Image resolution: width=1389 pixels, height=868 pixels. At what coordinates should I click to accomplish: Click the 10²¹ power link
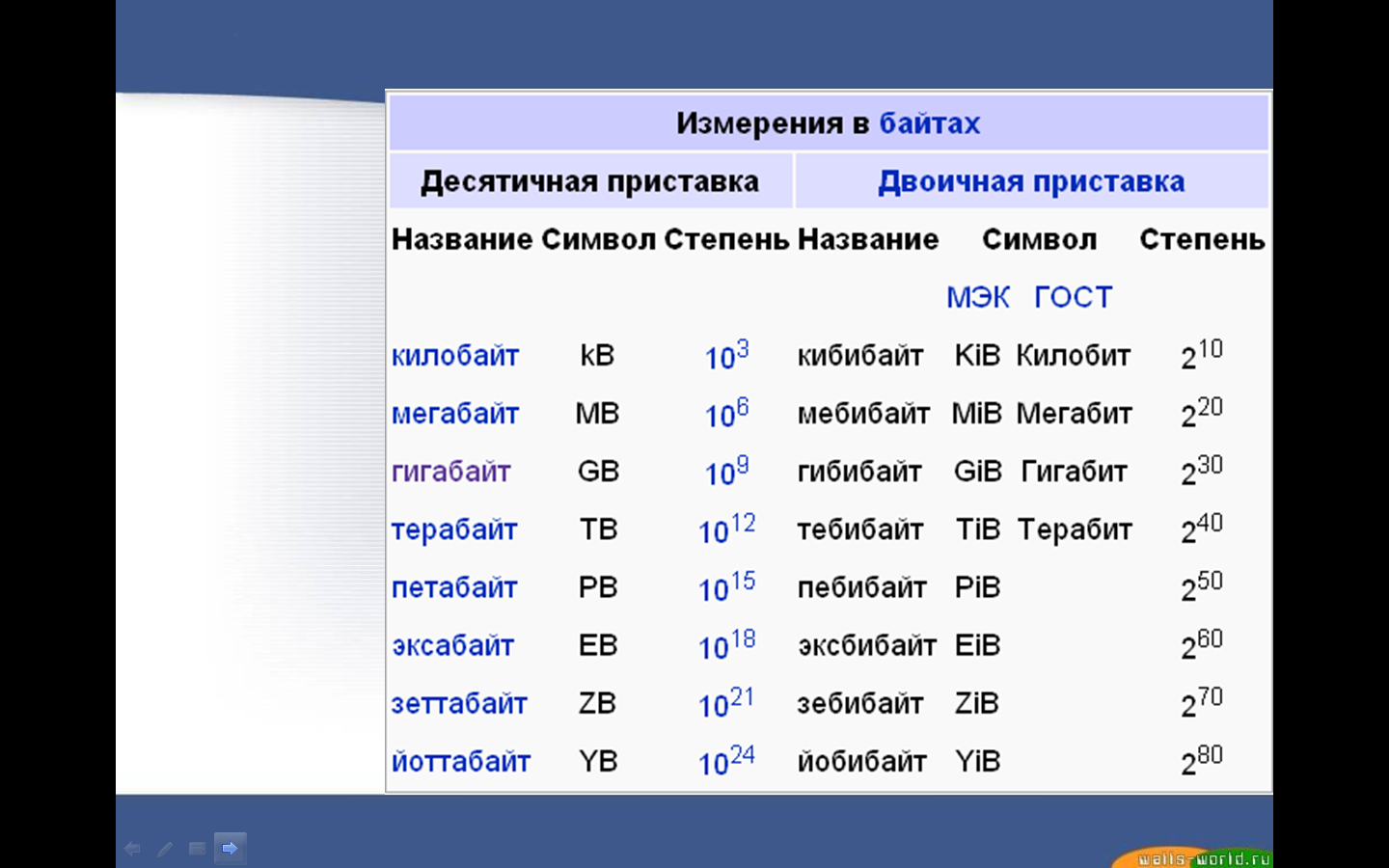[727, 703]
